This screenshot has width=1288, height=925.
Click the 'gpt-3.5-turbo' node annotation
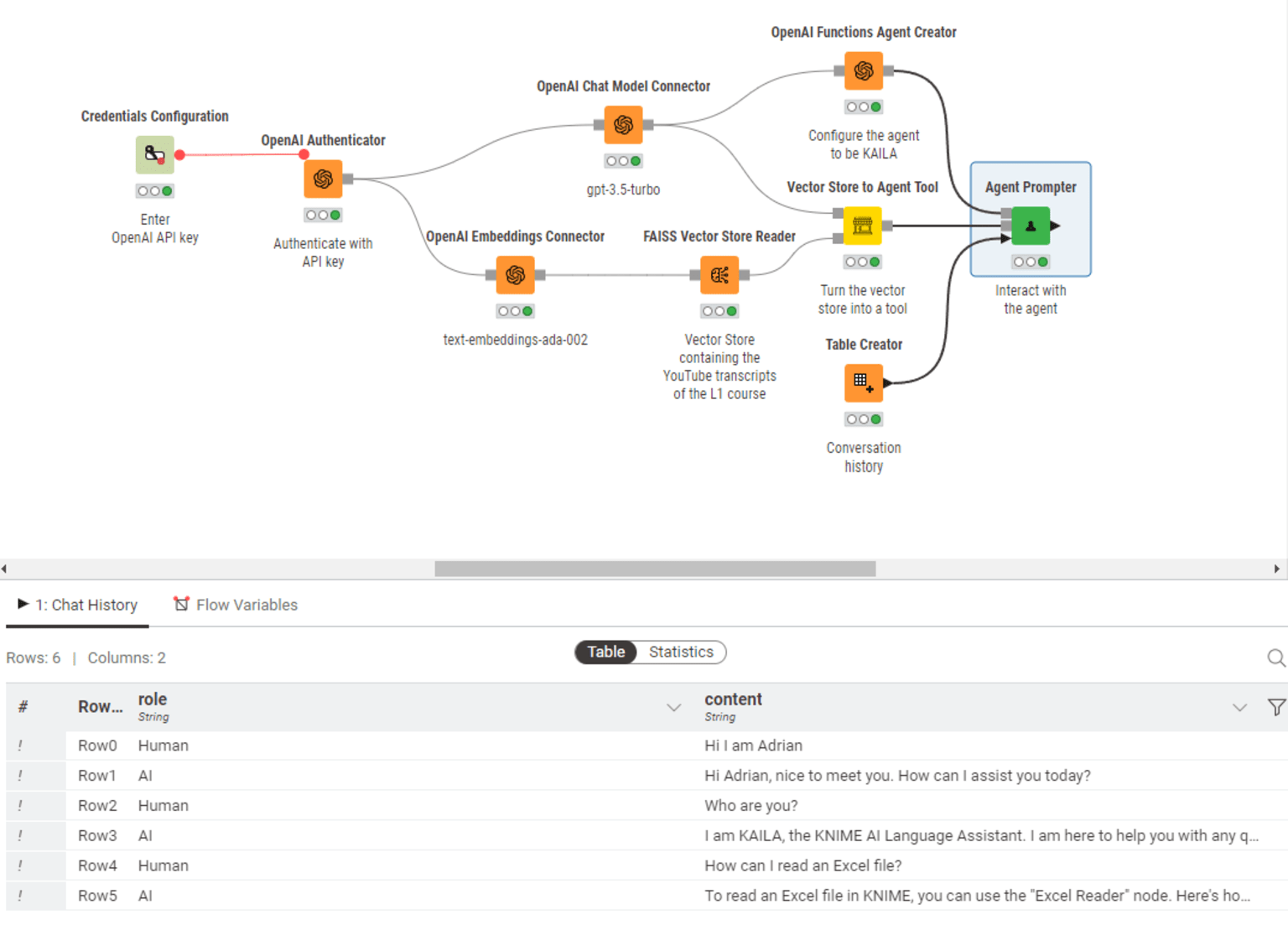coord(623,190)
